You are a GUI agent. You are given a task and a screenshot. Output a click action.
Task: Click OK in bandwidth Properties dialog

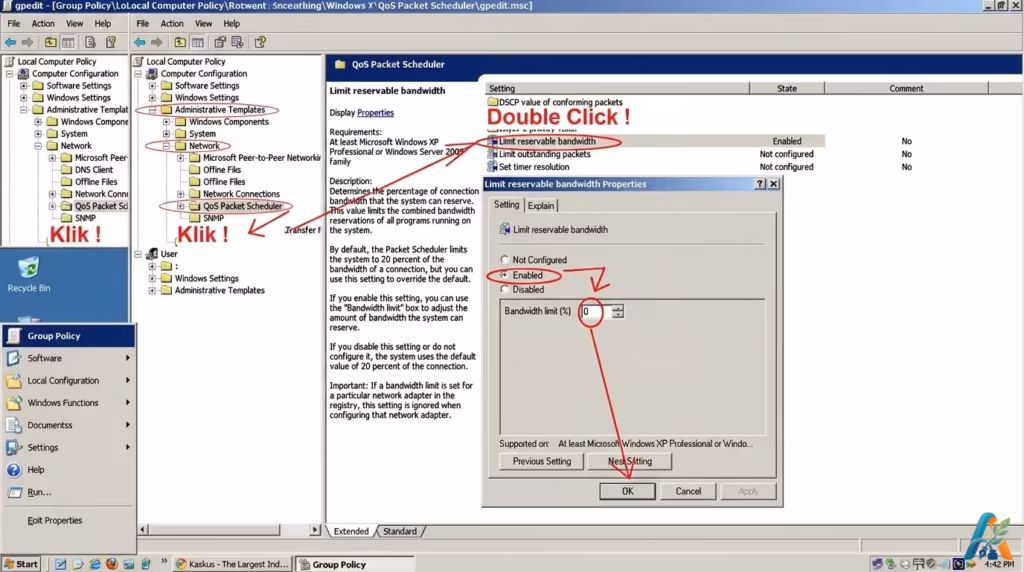point(627,491)
